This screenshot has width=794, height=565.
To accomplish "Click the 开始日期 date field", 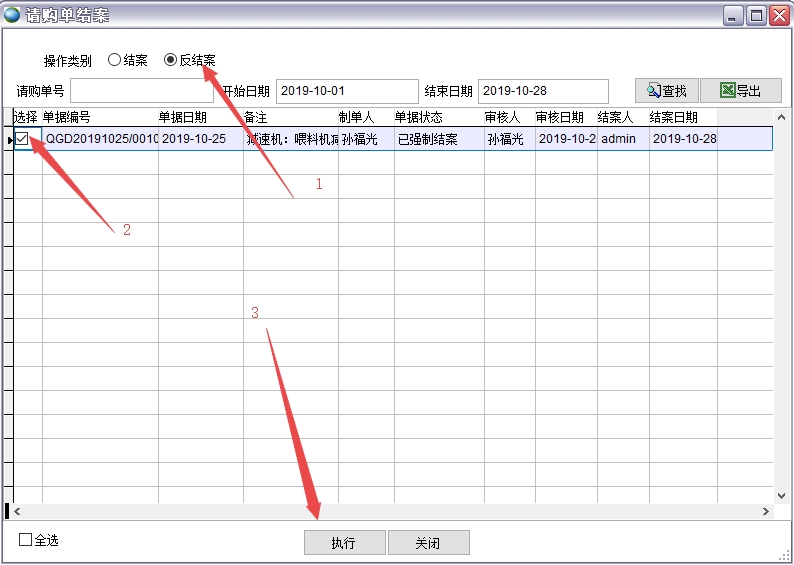I will [346, 91].
